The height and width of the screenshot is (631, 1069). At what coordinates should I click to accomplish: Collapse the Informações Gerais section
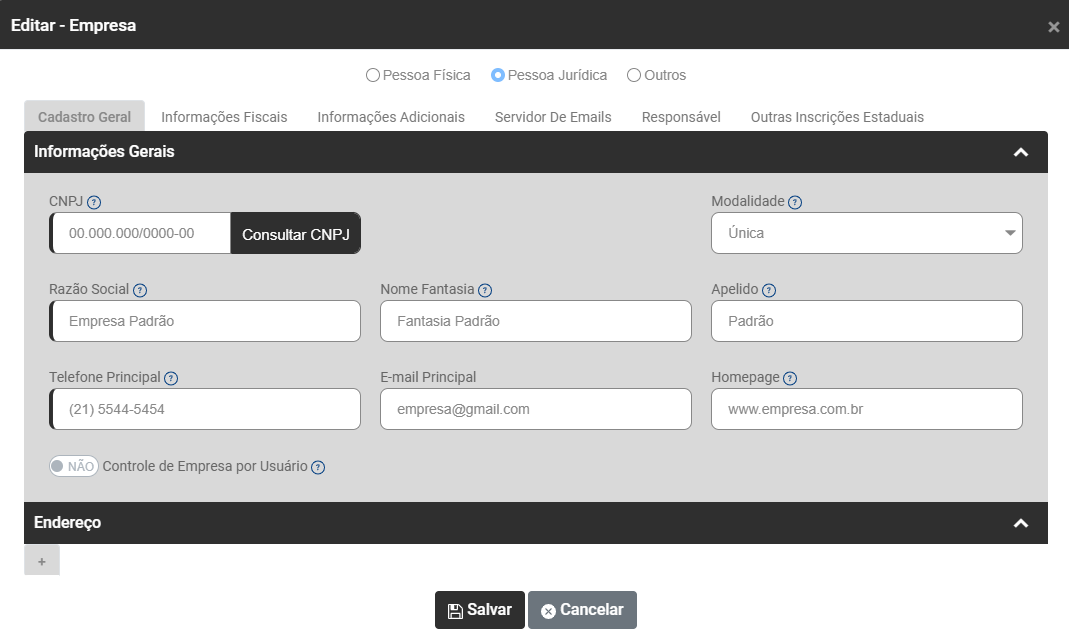(1021, 152)
